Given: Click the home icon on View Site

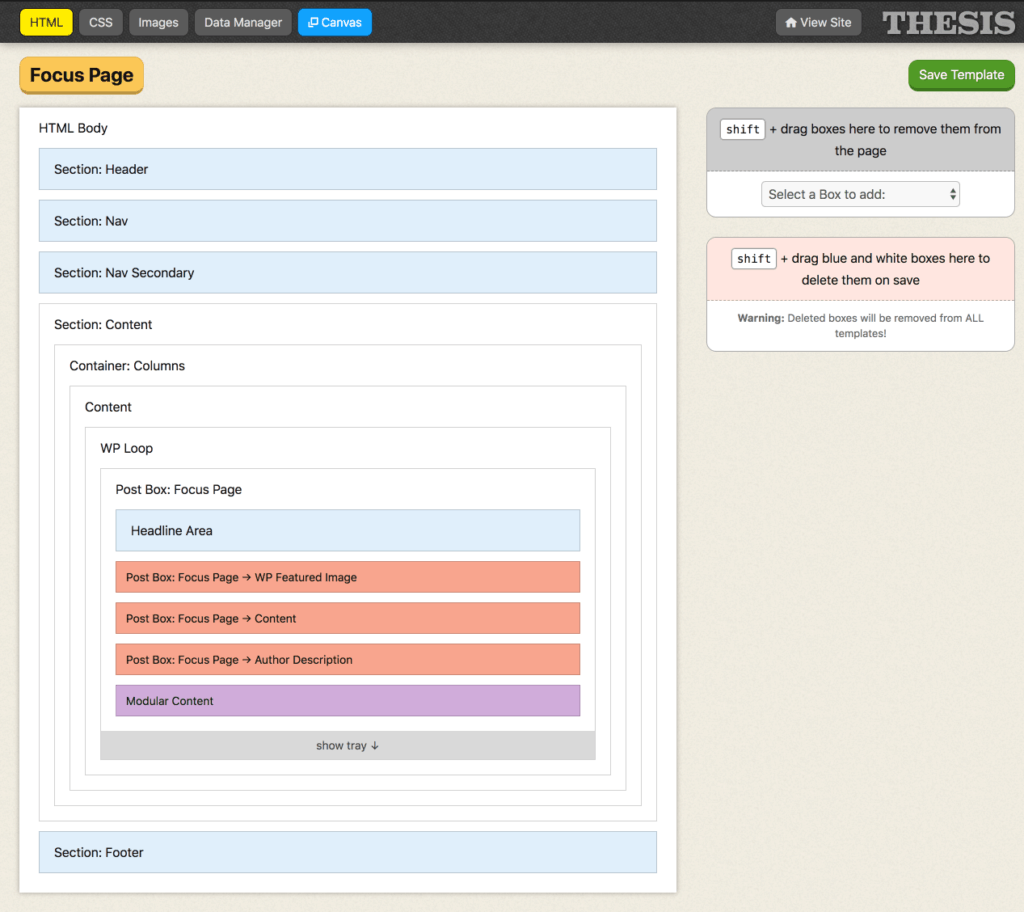Looking at the screenshot, I should click(793, 21).
